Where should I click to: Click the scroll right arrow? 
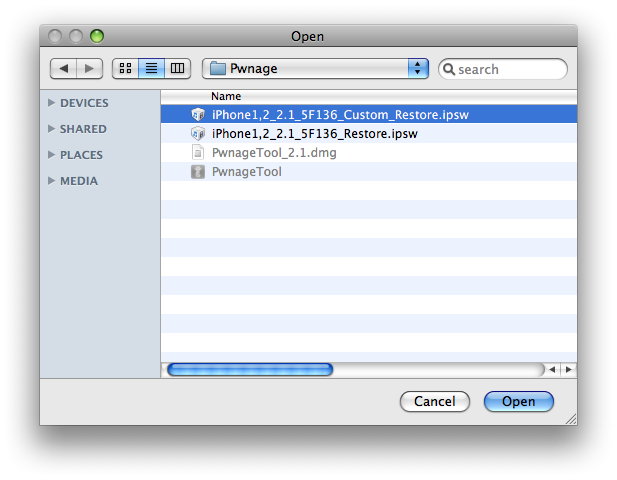pyautogui.click(x=569, y=369)
